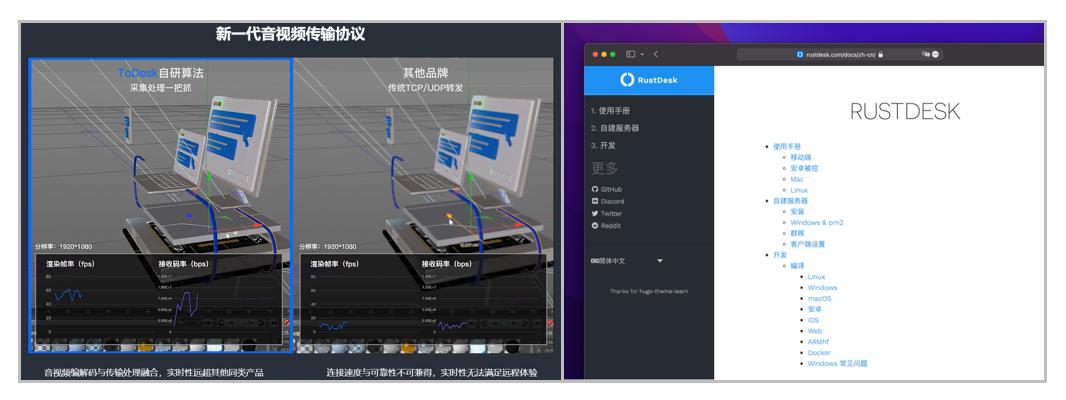
Task: Click the RUSTDESK page heading
Action: pyautogui.click(x=905, y=112)
